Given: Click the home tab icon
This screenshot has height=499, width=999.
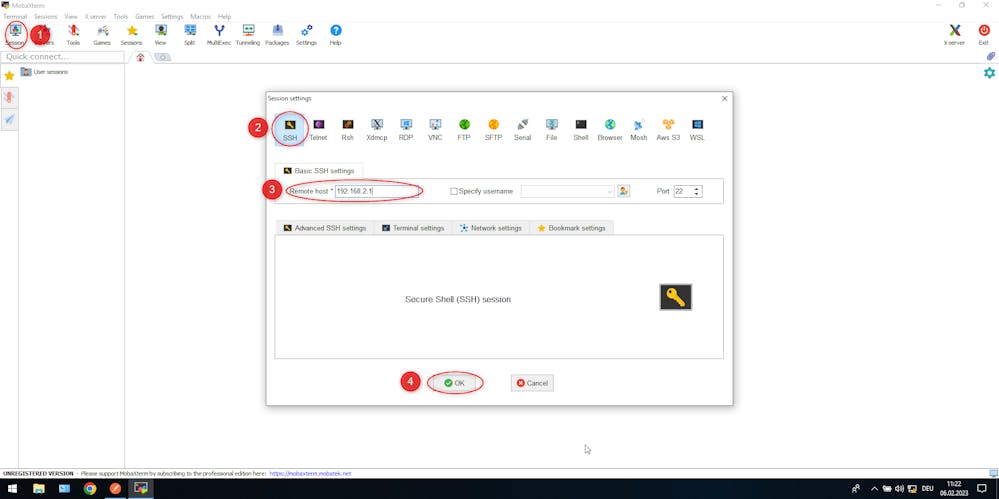Looking at the screenshot, I should pyautogui.click(x=140, y=57).
